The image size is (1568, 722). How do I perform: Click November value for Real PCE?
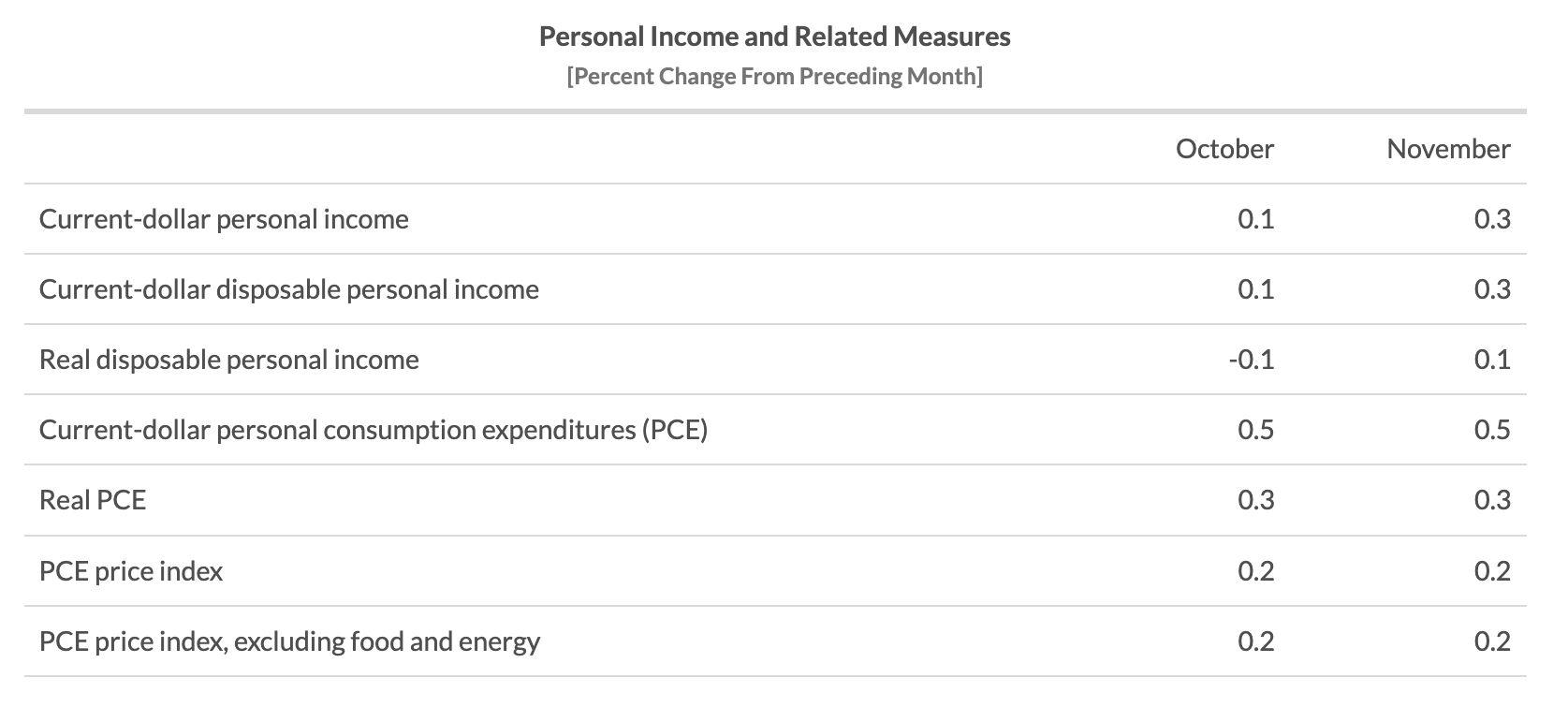(x=1491, y=500)
